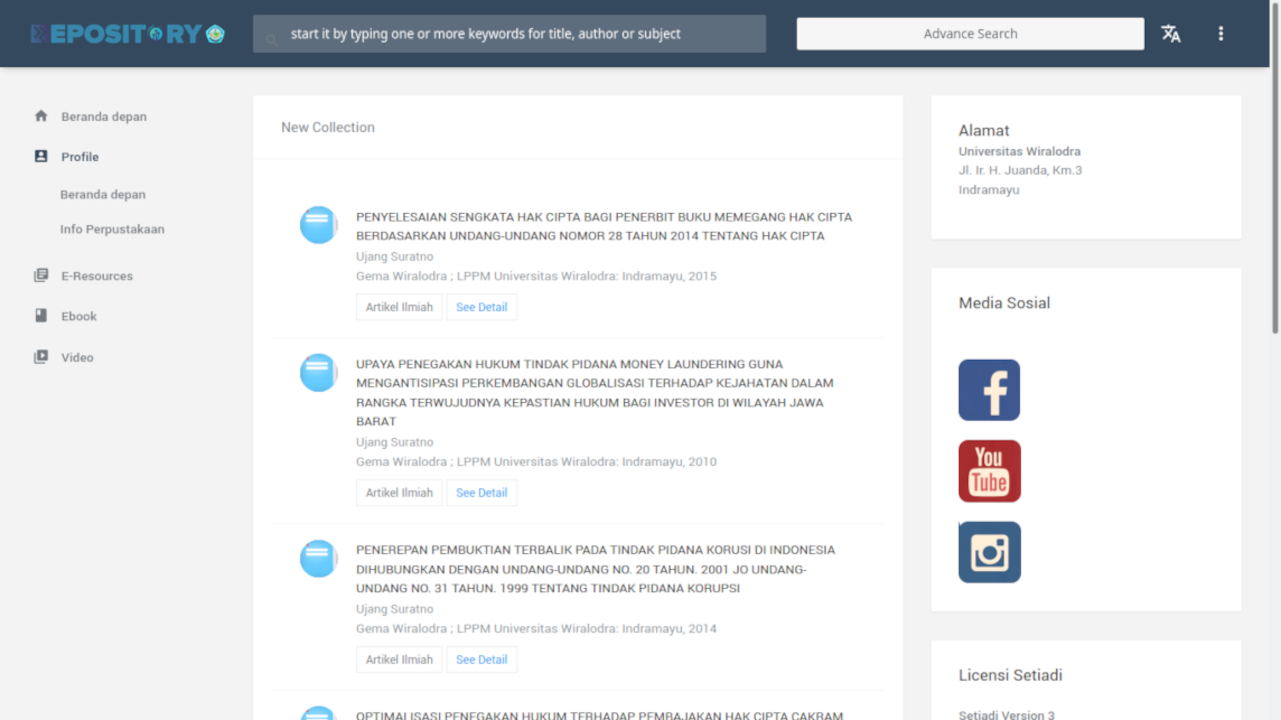Click the Media Sosial heading
1281x720 pixels.
1004,303
